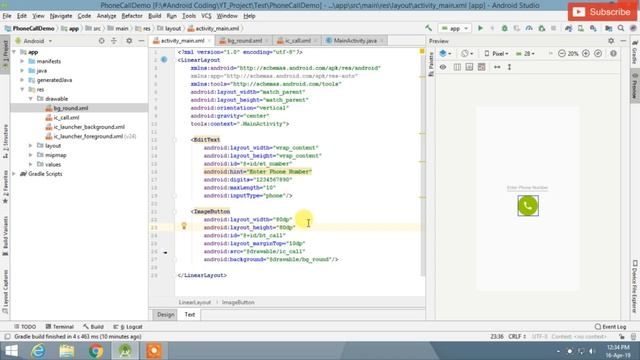Start debugging with the bug icon

pos(504,28)
